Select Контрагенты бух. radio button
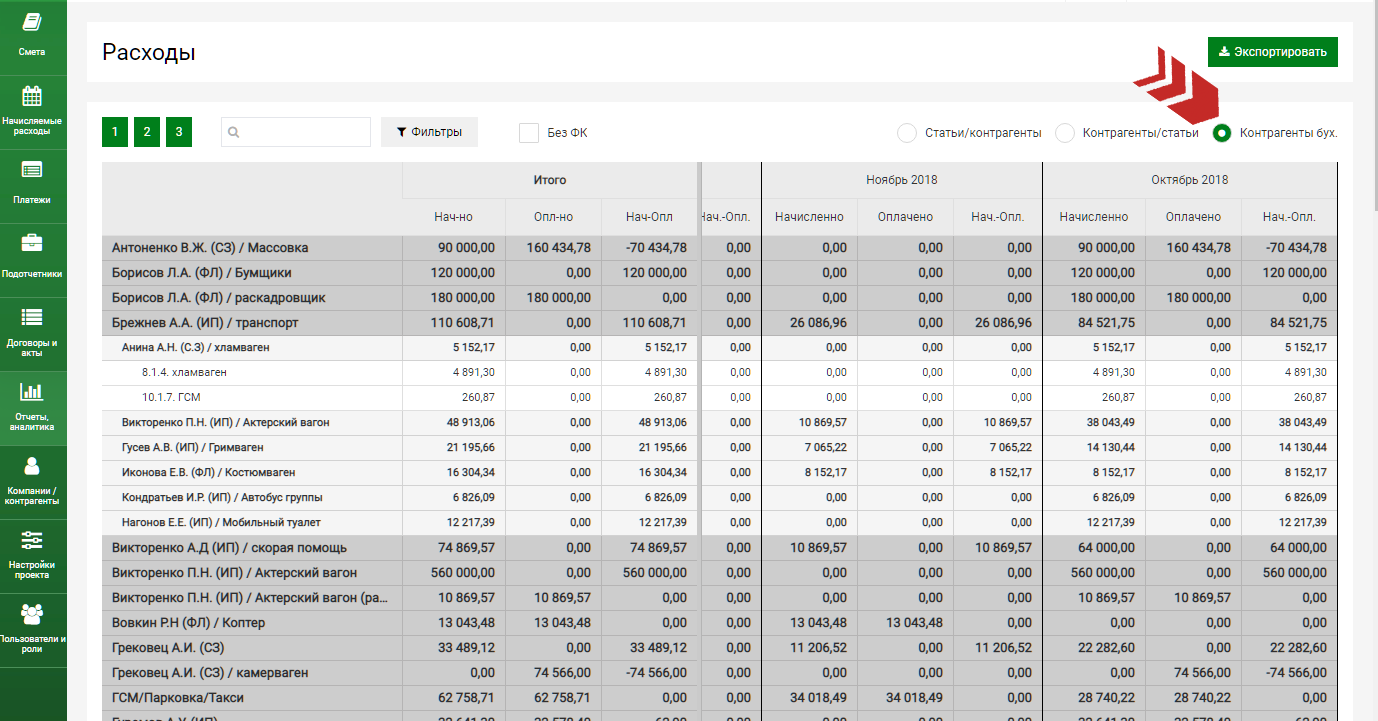Screen dimensions: 1378x721 1222,133
